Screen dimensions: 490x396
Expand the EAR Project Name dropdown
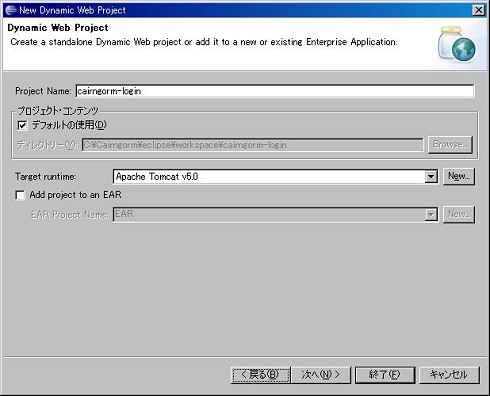pyautogui.click(x=431, y=214)
